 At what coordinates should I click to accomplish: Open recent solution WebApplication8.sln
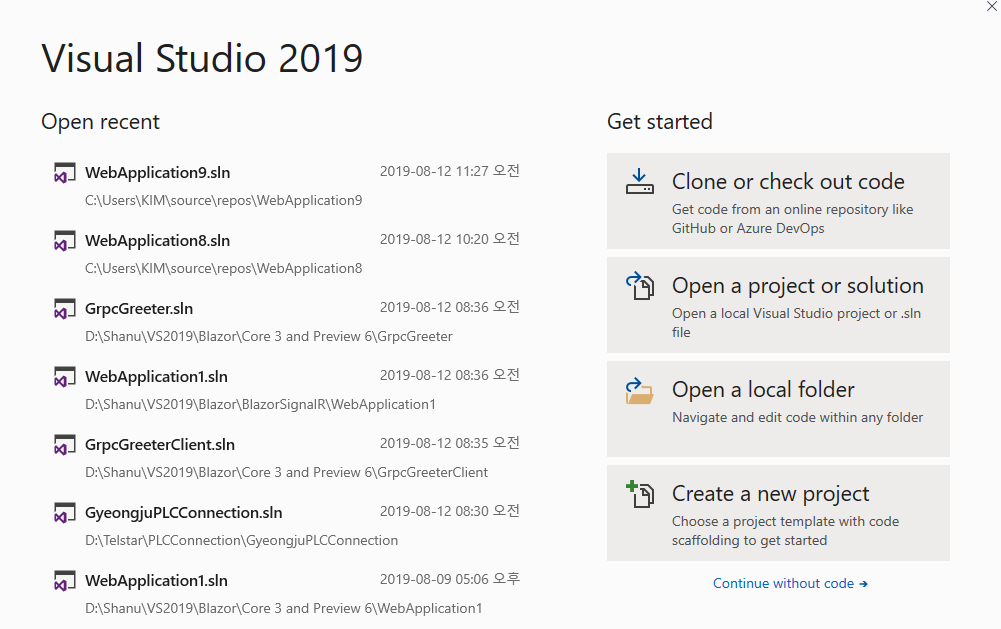coord(158,241)
